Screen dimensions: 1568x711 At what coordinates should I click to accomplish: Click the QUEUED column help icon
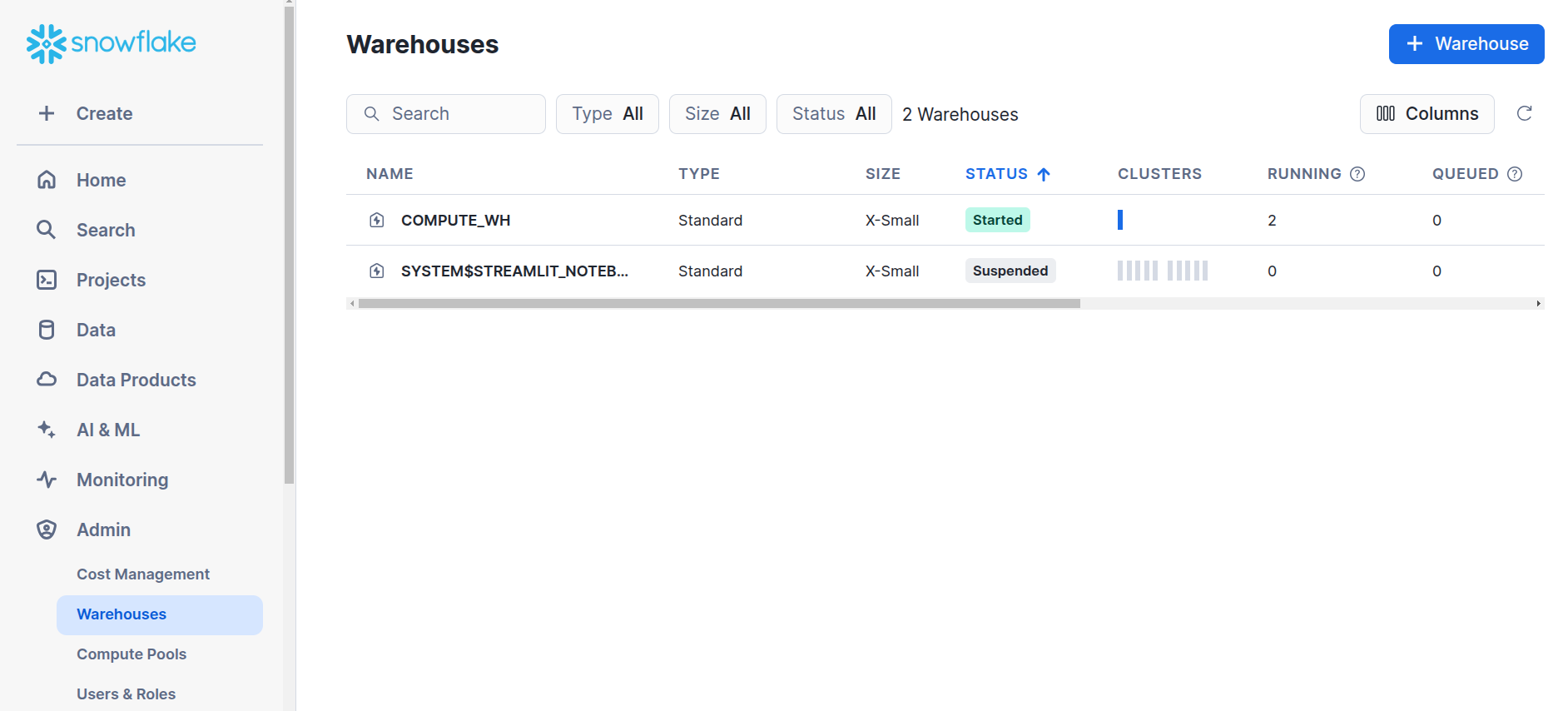(x=1515, y=174)
